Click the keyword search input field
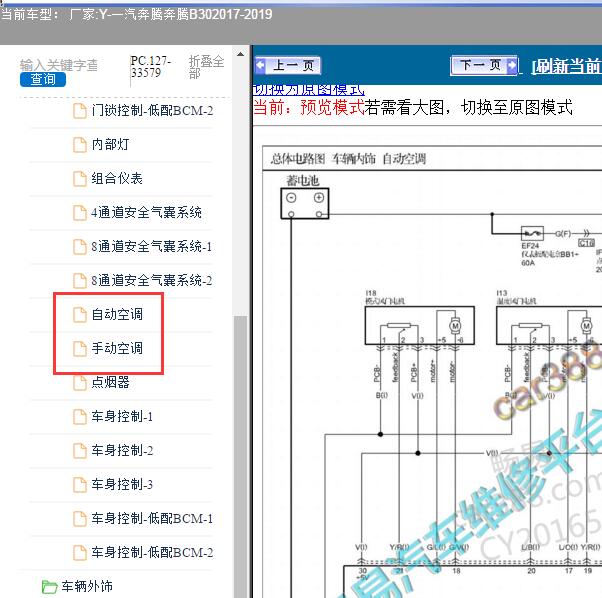The height and width of the screenshot is (598, 602). [x=59, y=65]
